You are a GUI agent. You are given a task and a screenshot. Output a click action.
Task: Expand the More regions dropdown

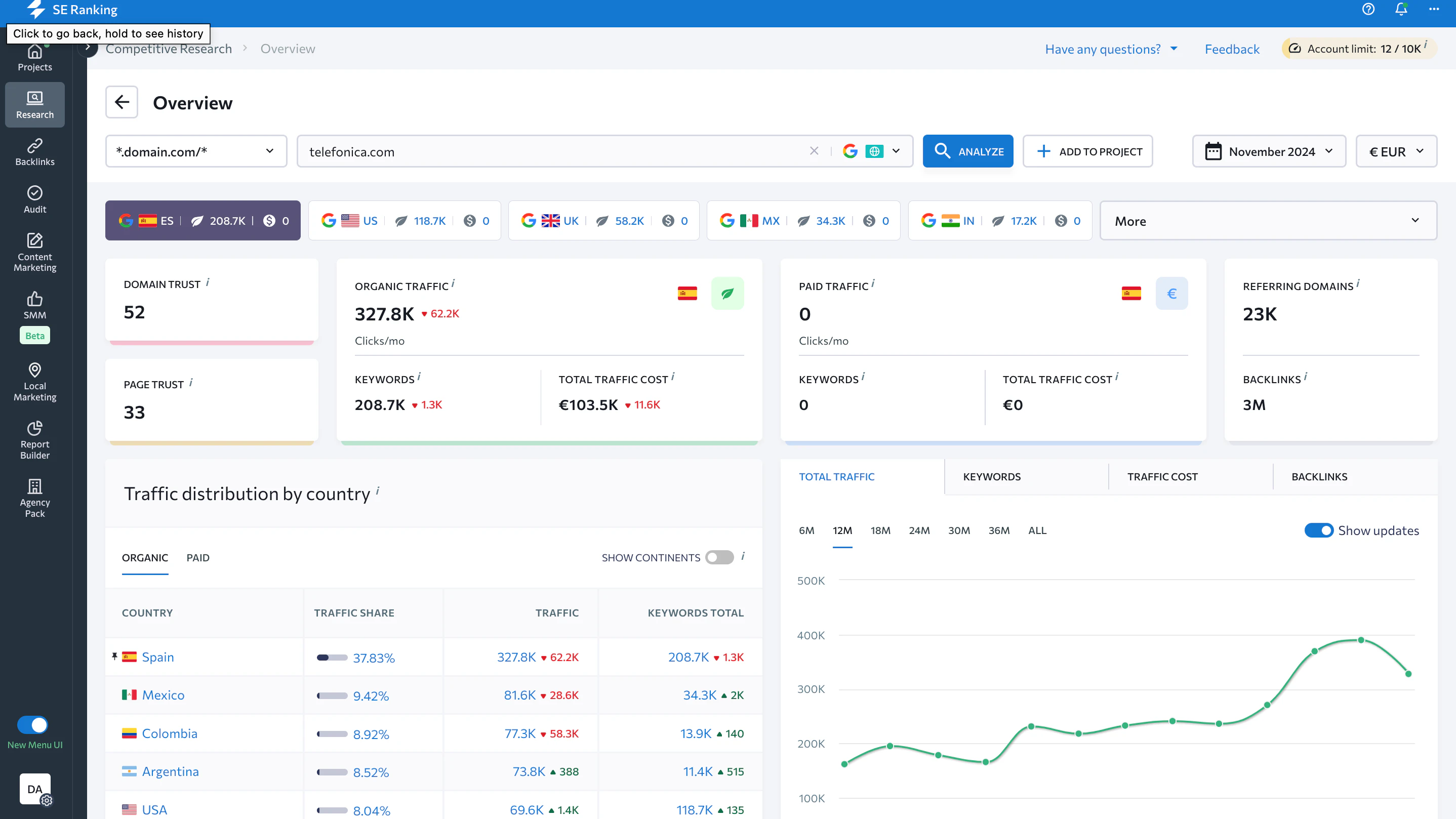[1268, 221]
